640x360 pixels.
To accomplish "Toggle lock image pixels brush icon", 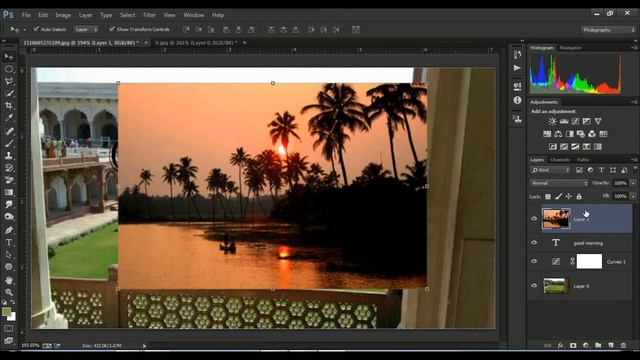I will [x=558, y=196].
